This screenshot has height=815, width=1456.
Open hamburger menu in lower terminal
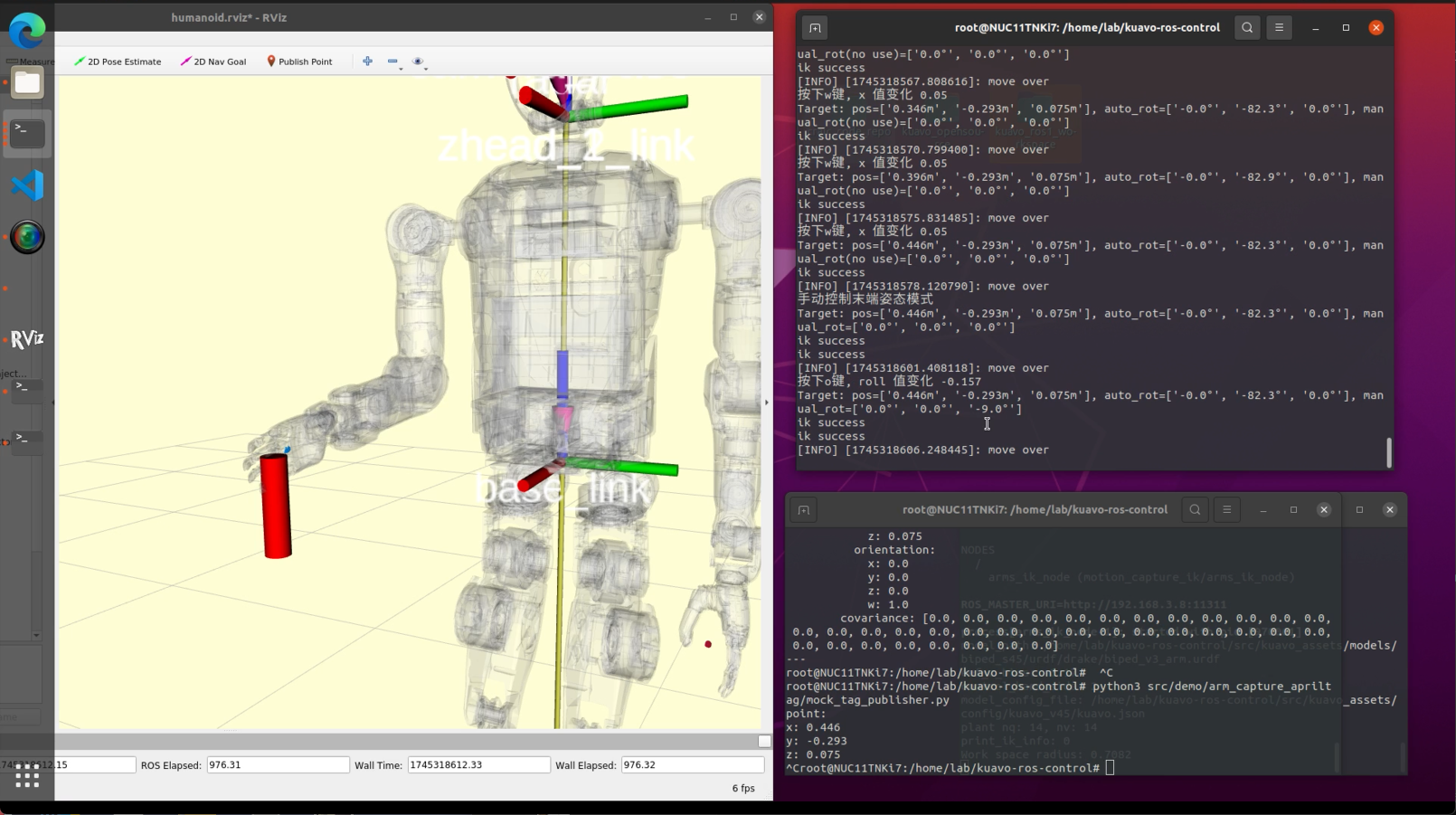tap(1226, 510)
